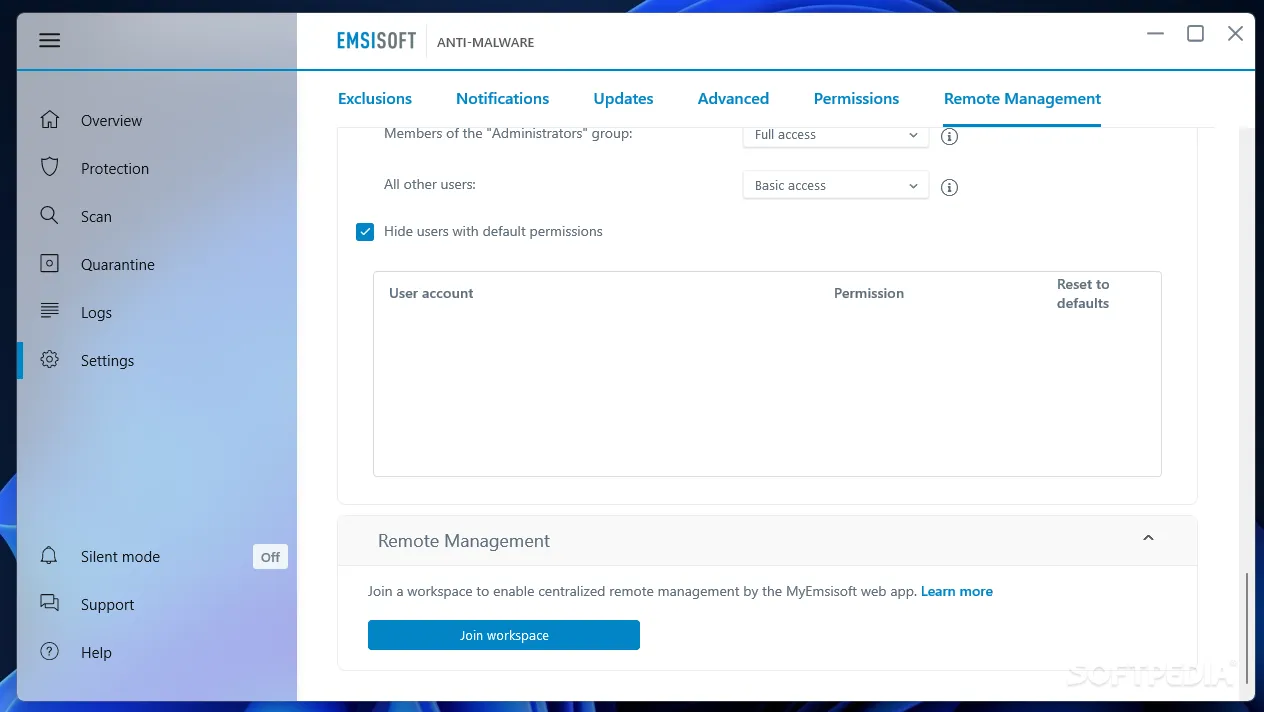Click the Support chat icon
The width and height of the screenshot is (1264, 712).
(50, 604)
